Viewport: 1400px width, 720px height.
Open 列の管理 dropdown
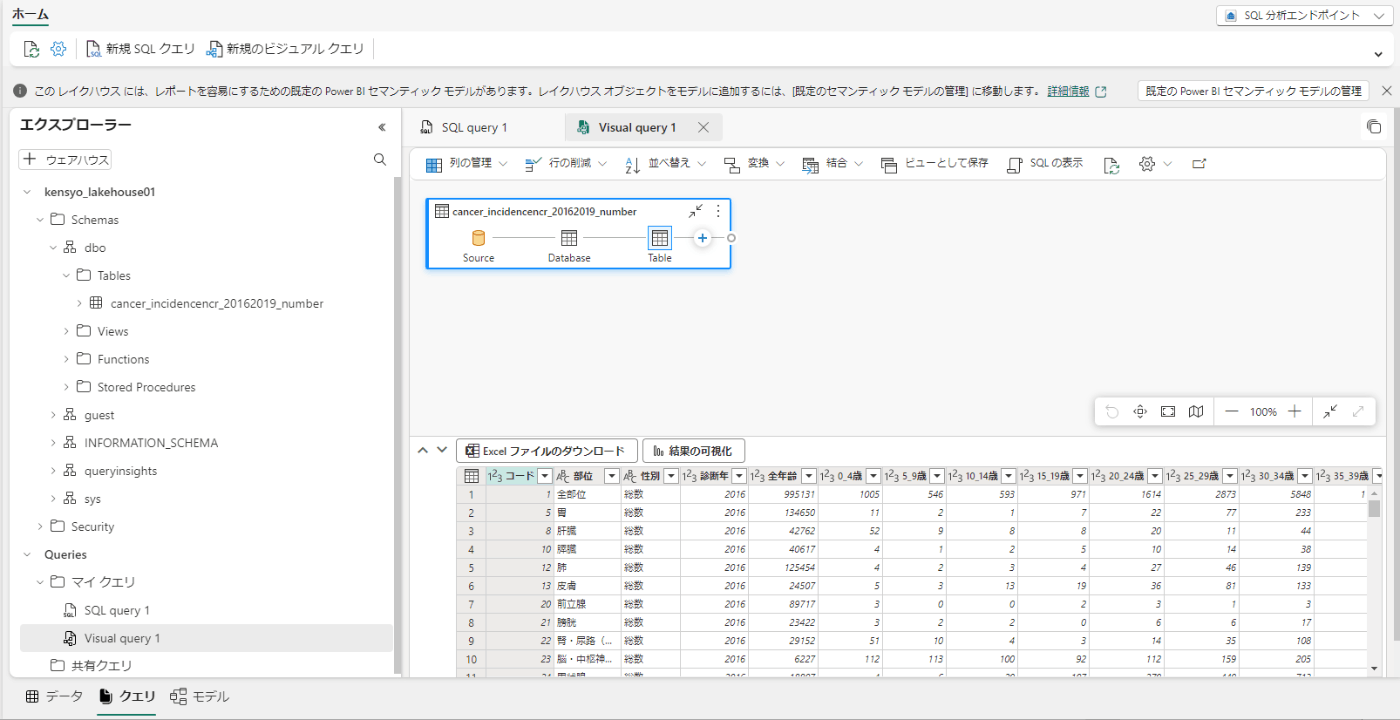pos(467,164)
